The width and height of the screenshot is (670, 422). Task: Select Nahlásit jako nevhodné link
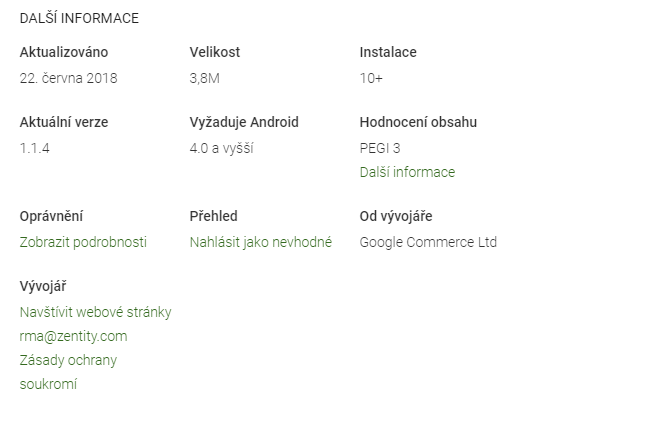click(x=261, y=242)
